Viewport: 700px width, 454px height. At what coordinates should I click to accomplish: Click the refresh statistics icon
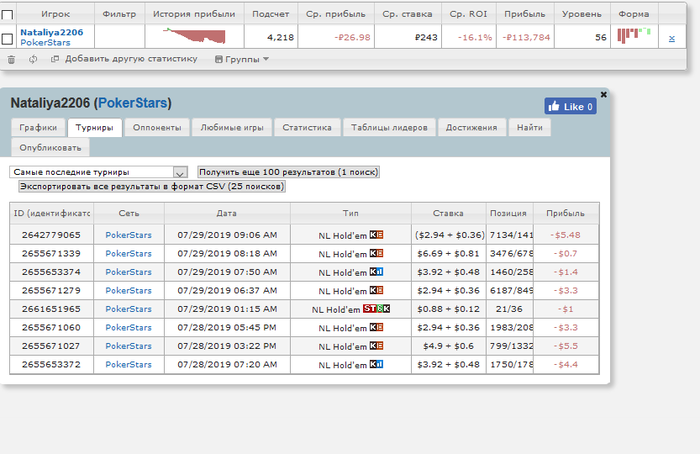(33, 59)
